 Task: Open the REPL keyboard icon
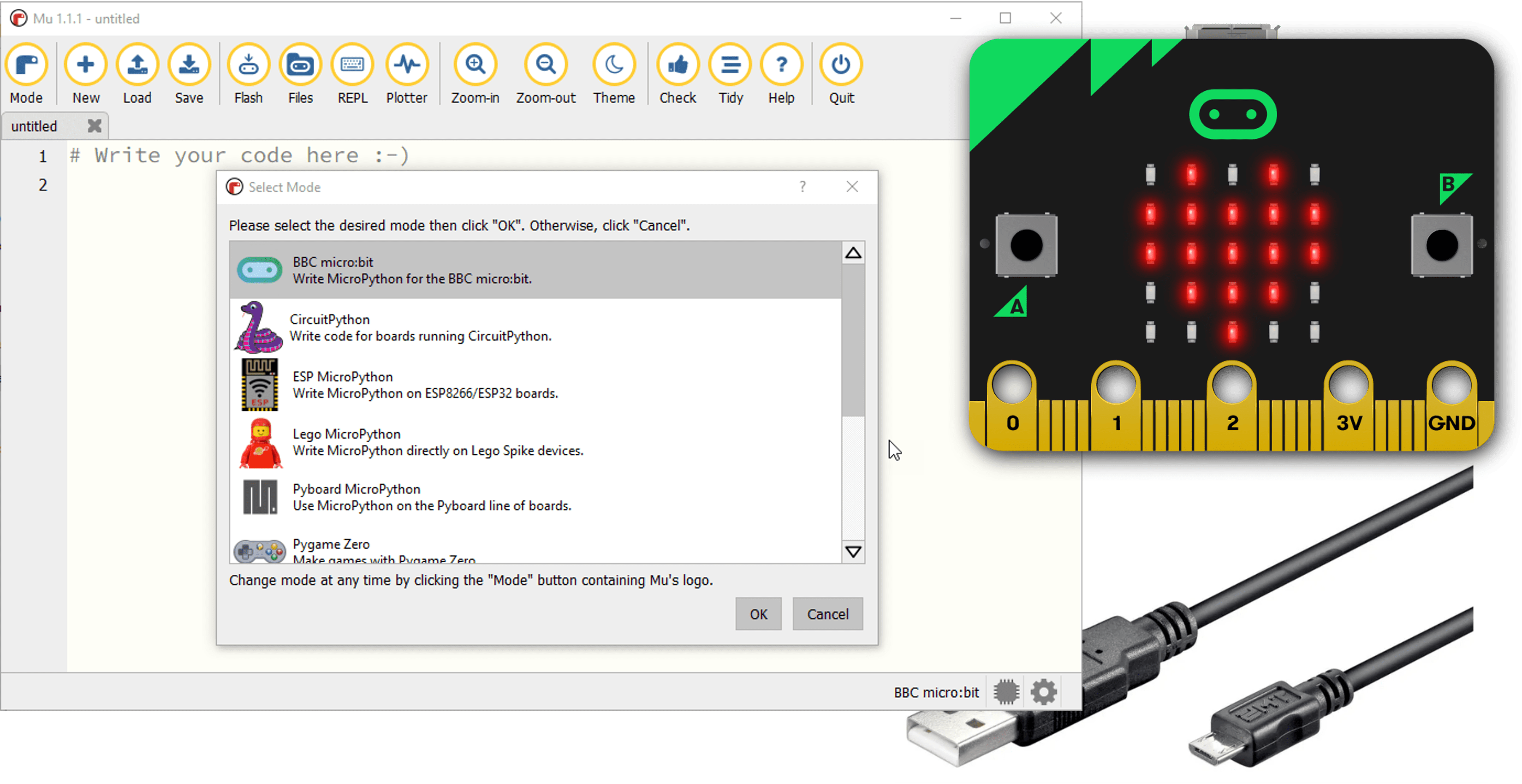(x=352, y=65)
